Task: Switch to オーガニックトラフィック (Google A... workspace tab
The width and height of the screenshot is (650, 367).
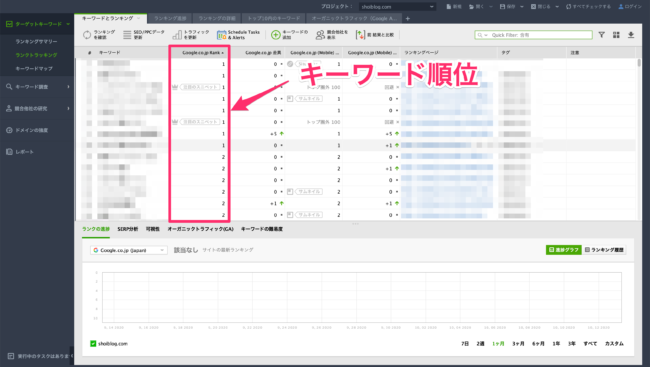Action: [x=354, y=18]
